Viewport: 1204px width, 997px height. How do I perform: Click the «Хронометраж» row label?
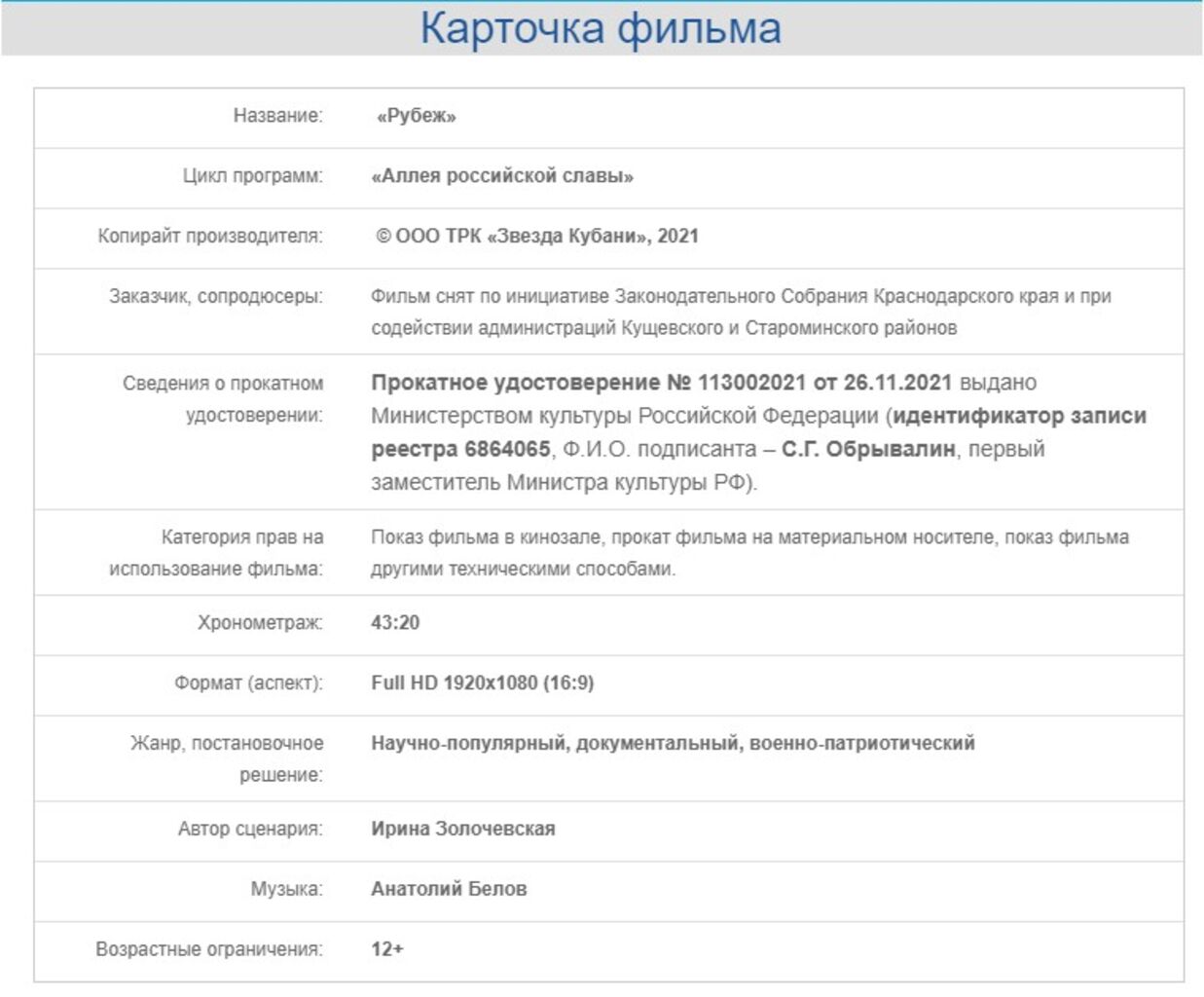pos(260,623)
